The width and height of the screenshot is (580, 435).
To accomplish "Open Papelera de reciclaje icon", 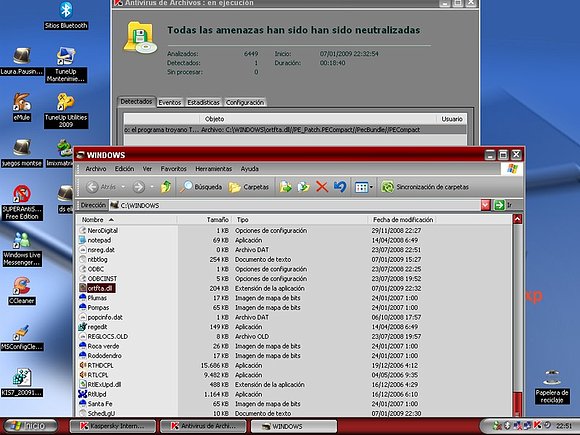I will 552,386.
